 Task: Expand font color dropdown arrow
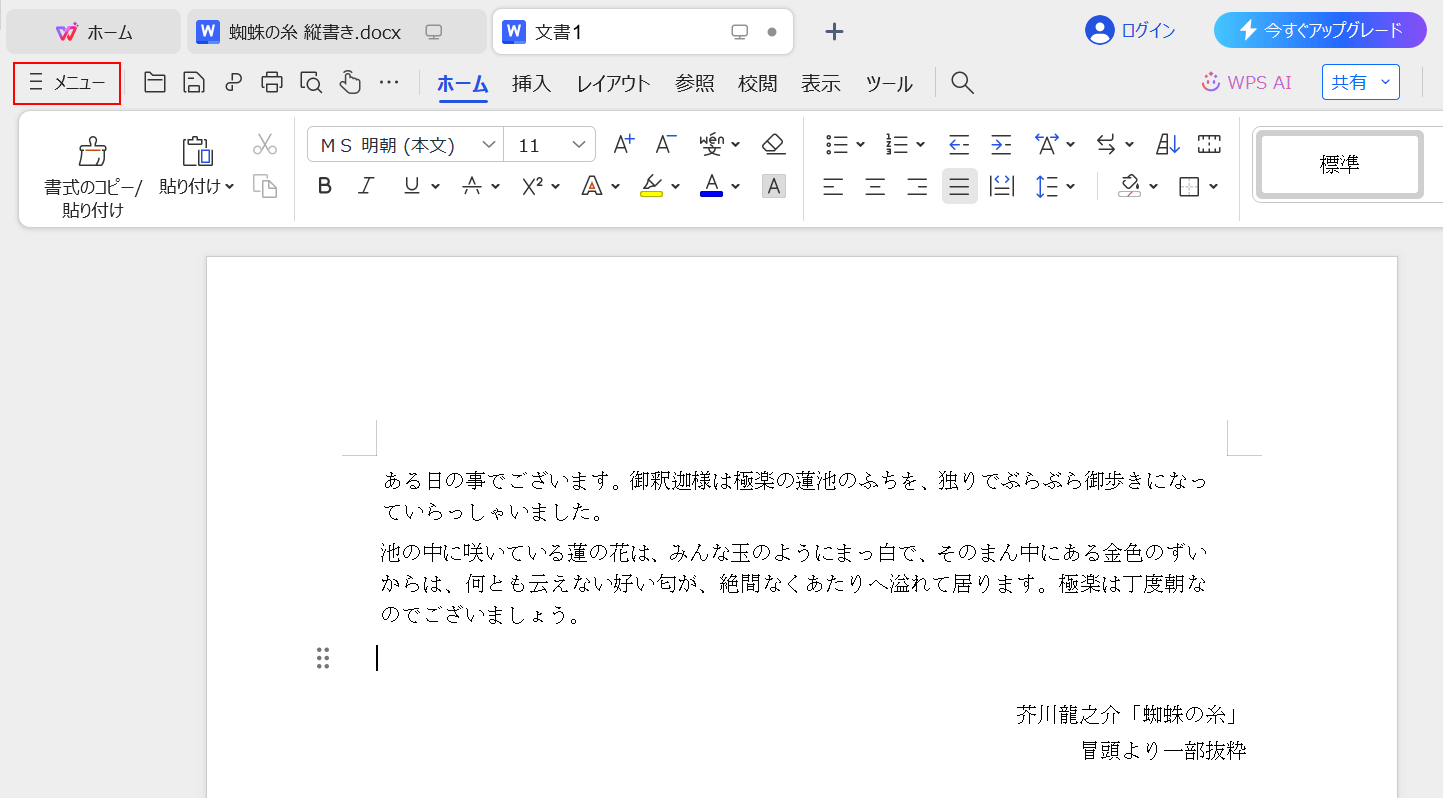click(x=736, y=186)
